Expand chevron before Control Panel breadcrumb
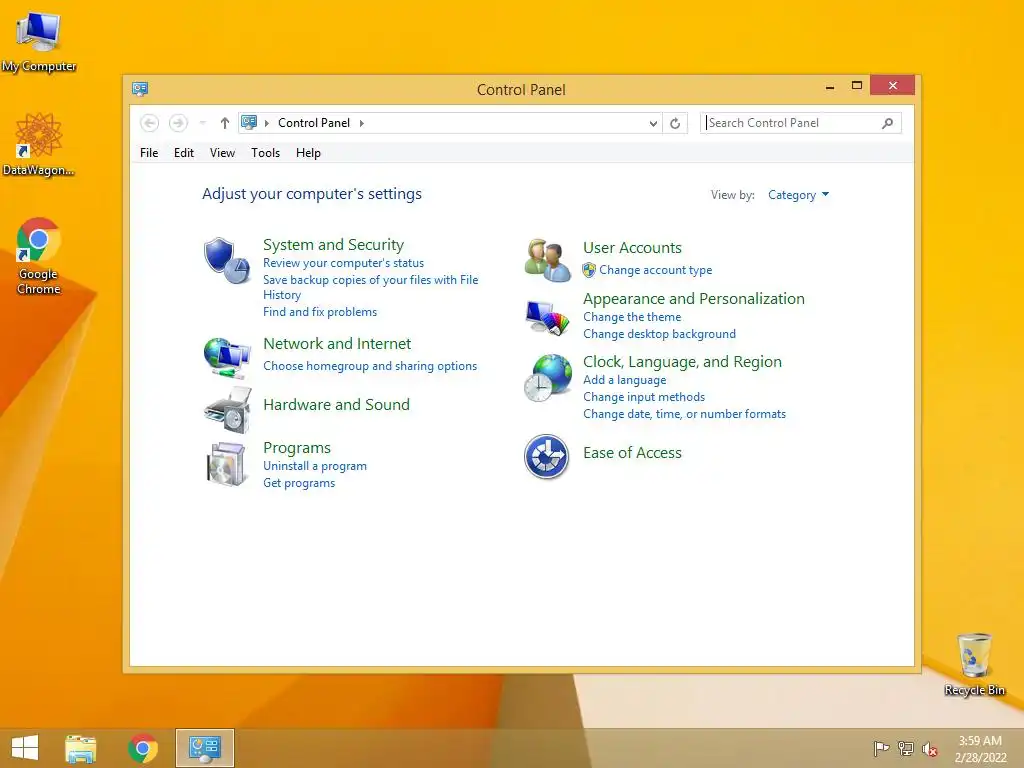Viewport: 1024px width, 768px height. click(x=266, y=123)
